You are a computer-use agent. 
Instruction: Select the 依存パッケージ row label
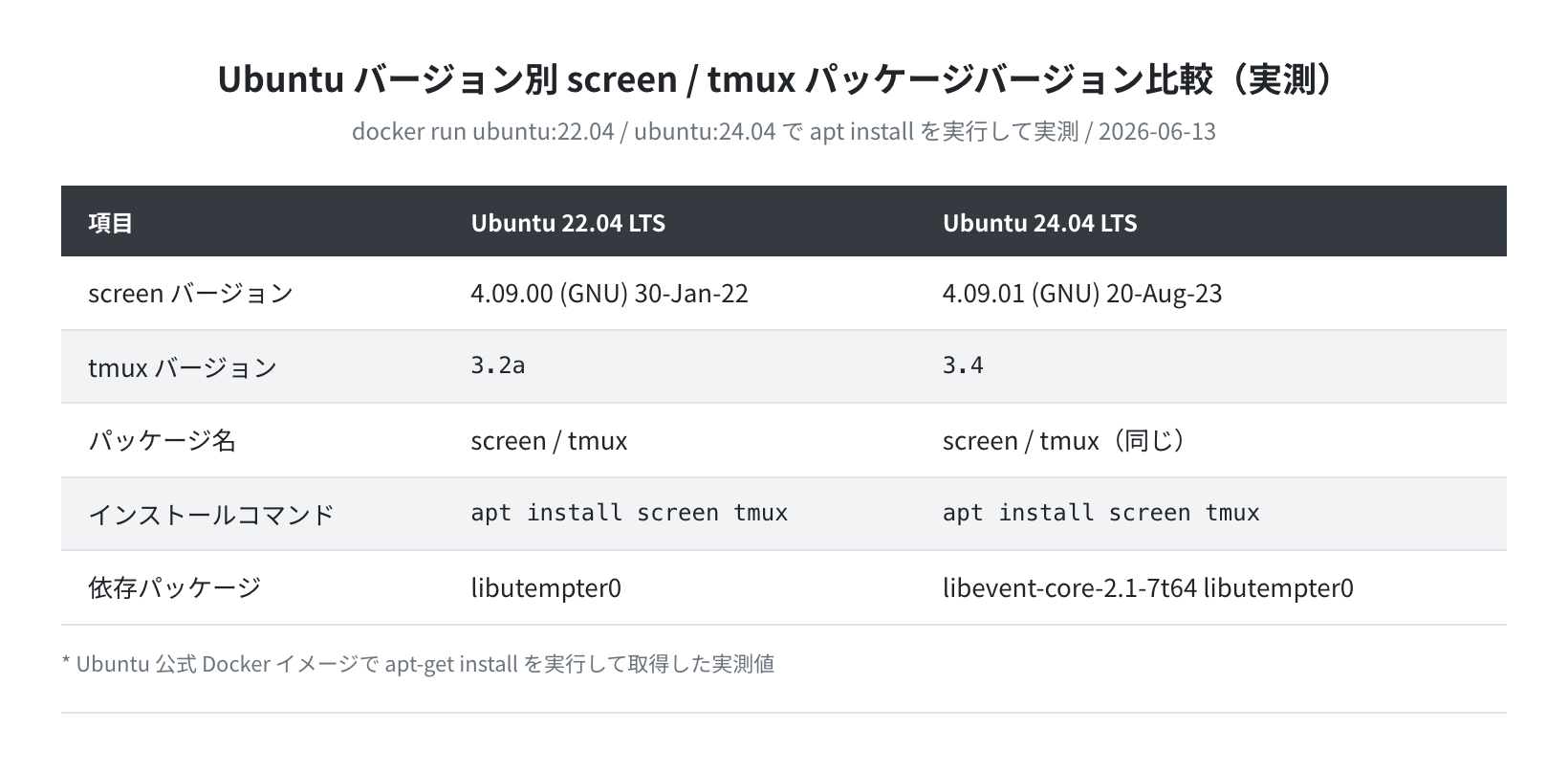click(x=174, y=587)
